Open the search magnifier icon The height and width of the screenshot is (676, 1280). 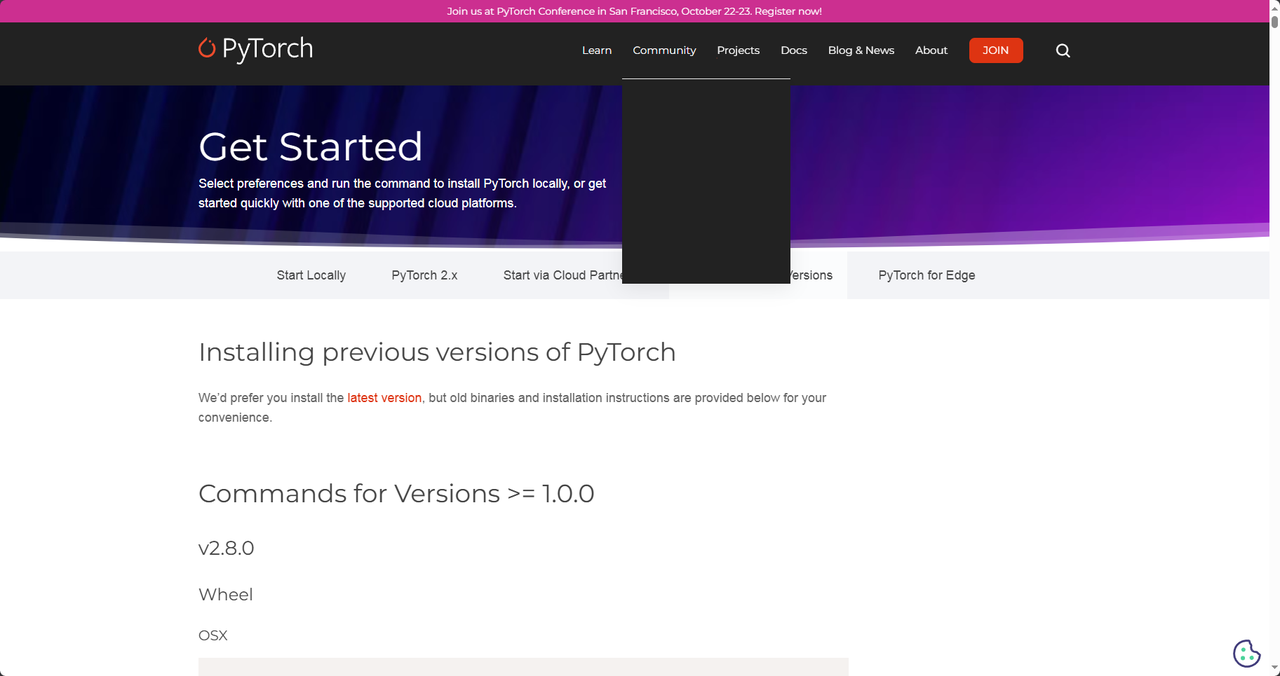coord(1063,51)
